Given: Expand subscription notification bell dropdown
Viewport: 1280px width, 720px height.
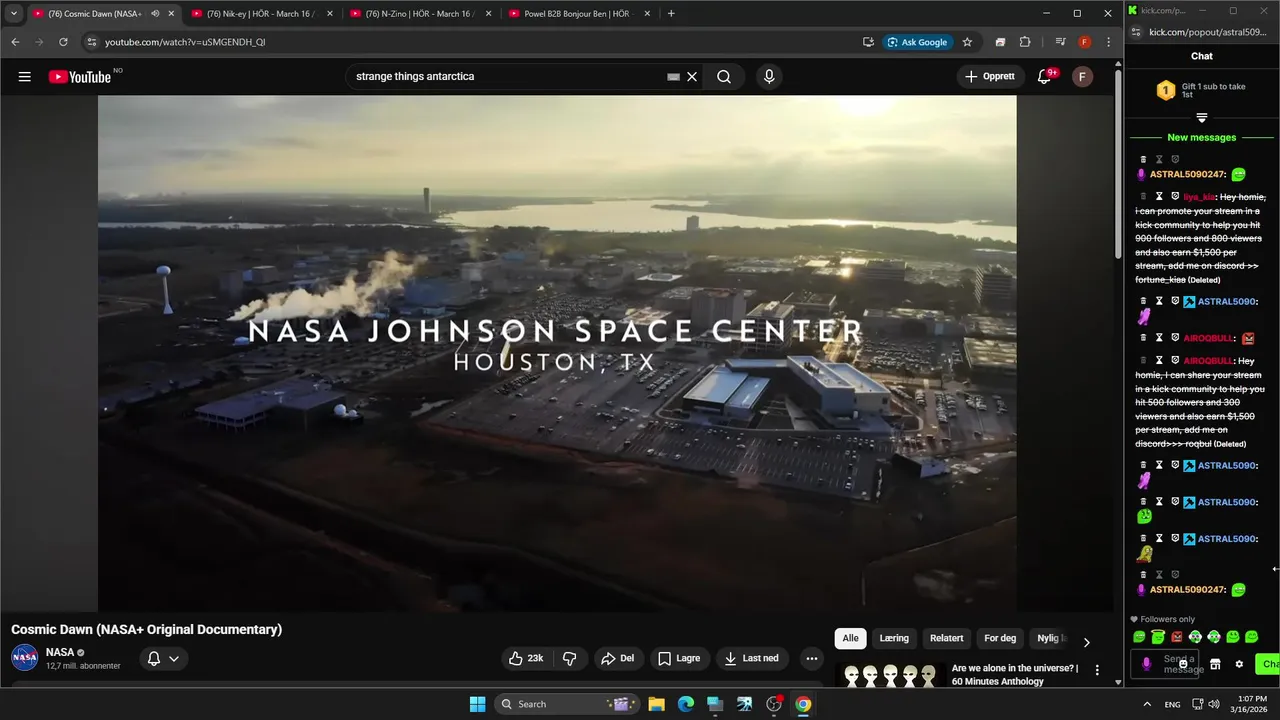Looking at the screenshot, I should (x=163, y=658).
